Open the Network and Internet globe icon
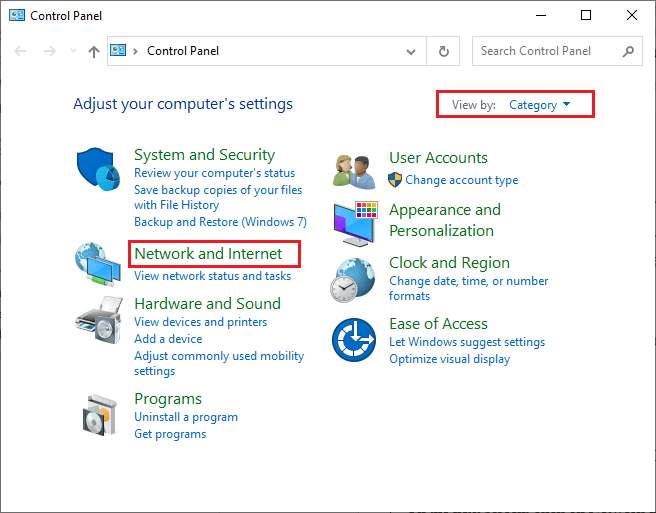The image size is (656, 513). pos(98,264)
